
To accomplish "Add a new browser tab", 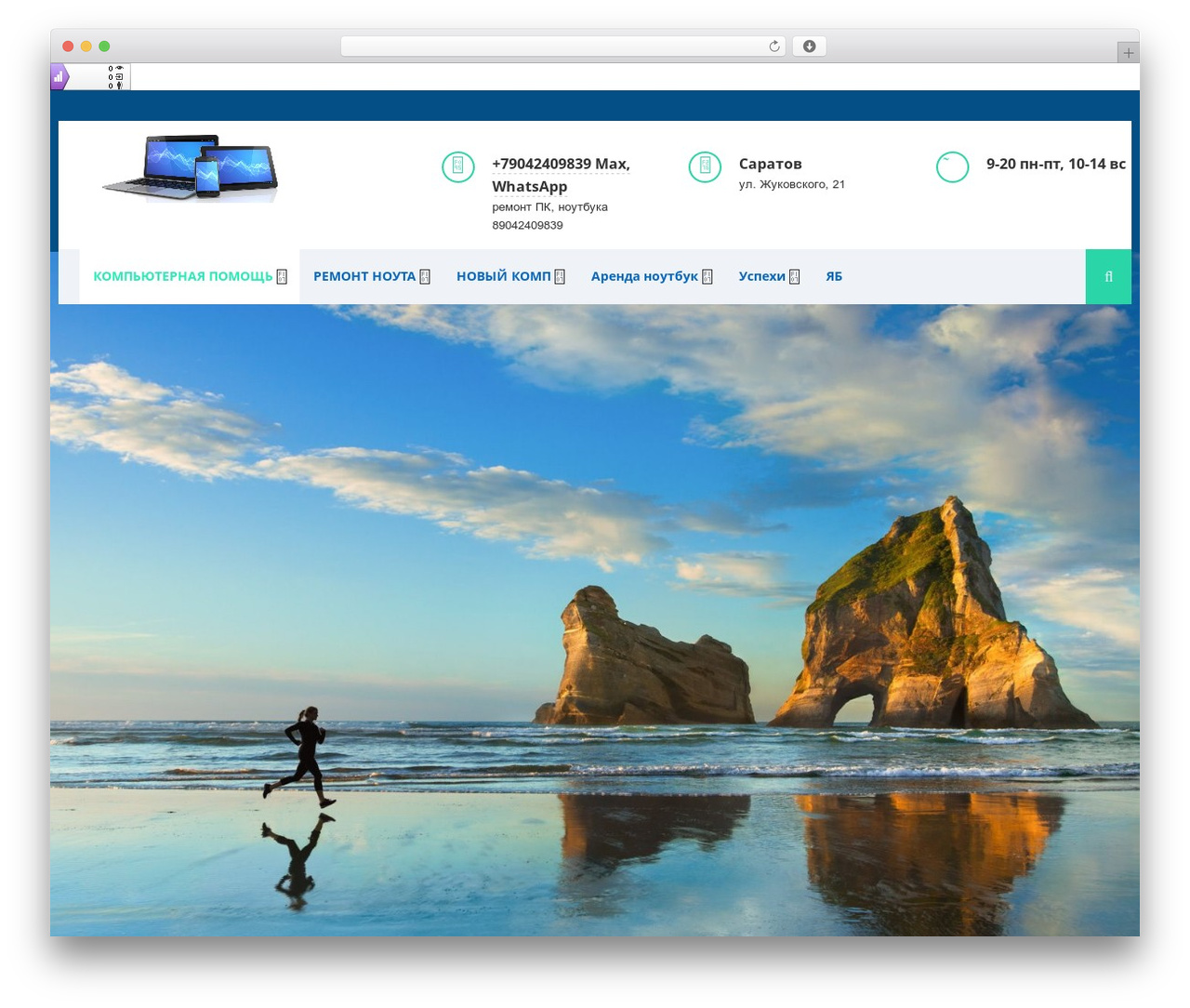I will [x=1129, y=53].
